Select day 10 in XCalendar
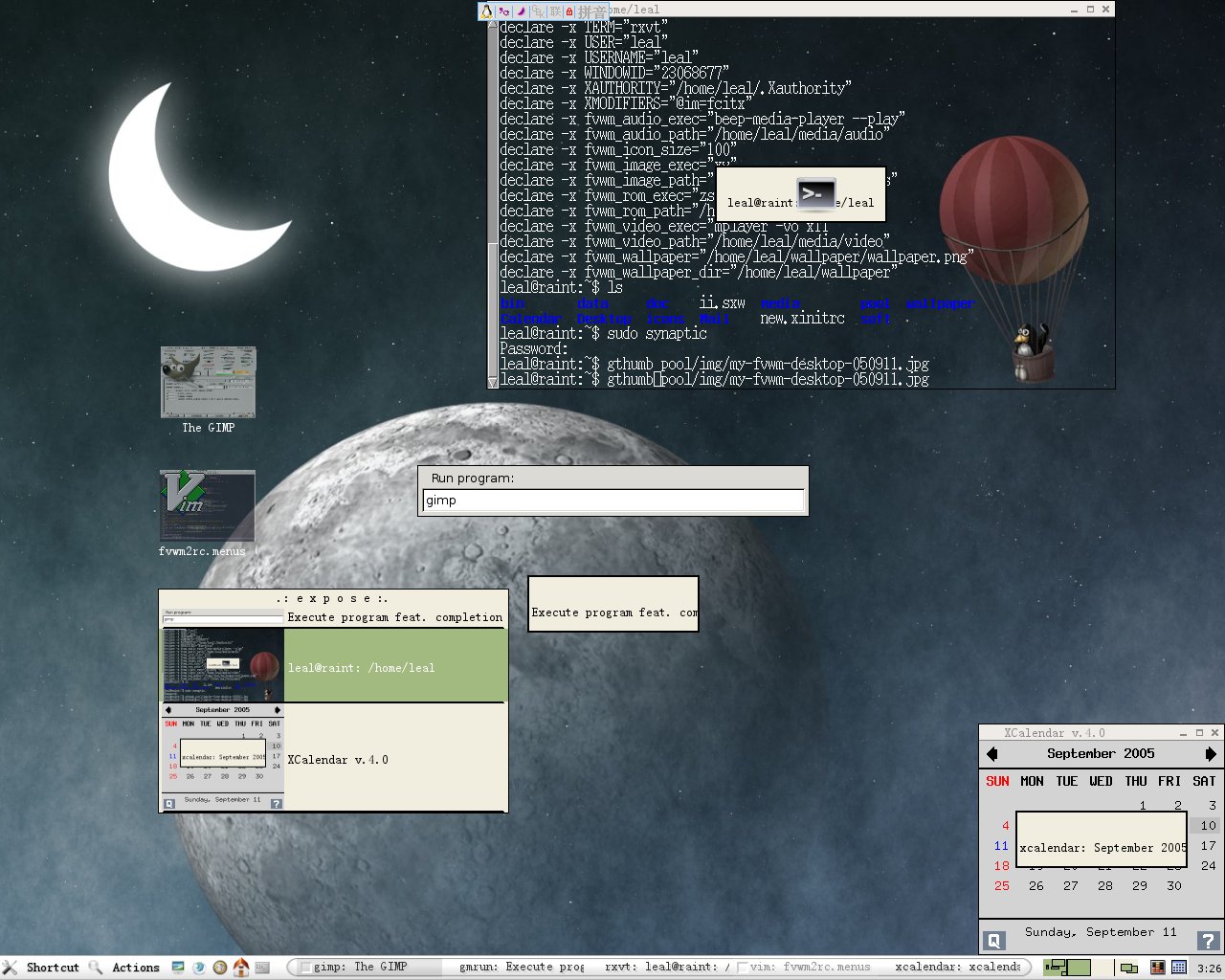 pos(1209,825)
